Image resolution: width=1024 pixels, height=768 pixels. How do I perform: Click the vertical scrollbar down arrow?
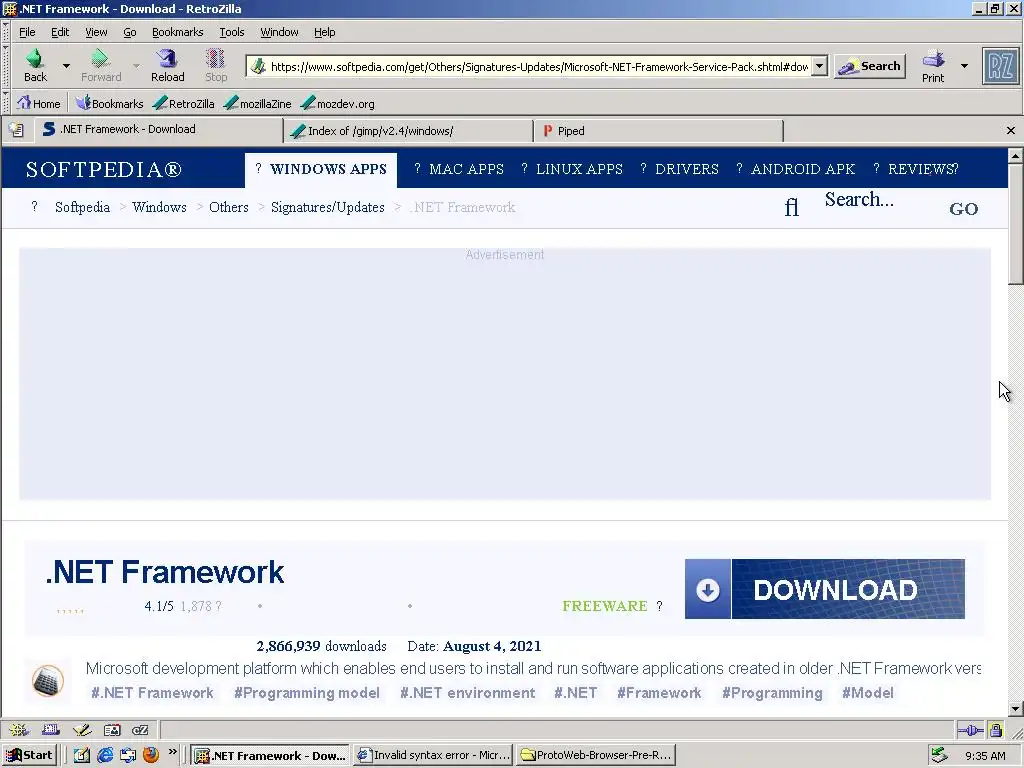[x=1015, y=709]
